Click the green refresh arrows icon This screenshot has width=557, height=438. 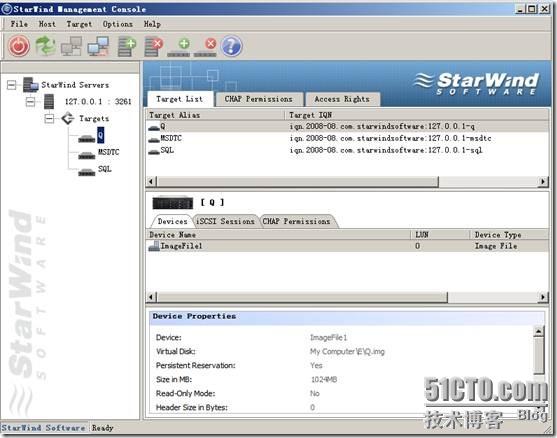(x=45, y=46)
